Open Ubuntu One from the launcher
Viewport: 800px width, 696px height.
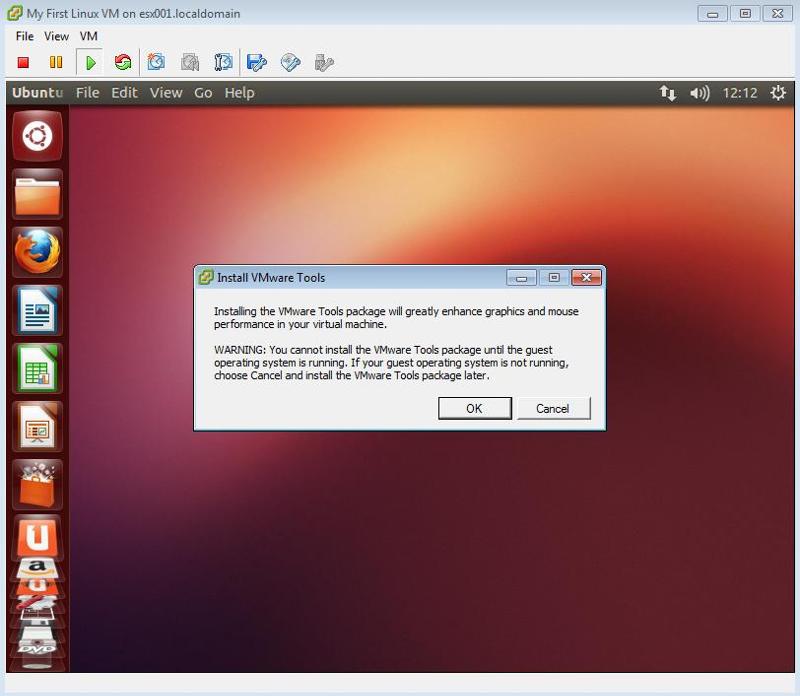click(x=37, y=537)
